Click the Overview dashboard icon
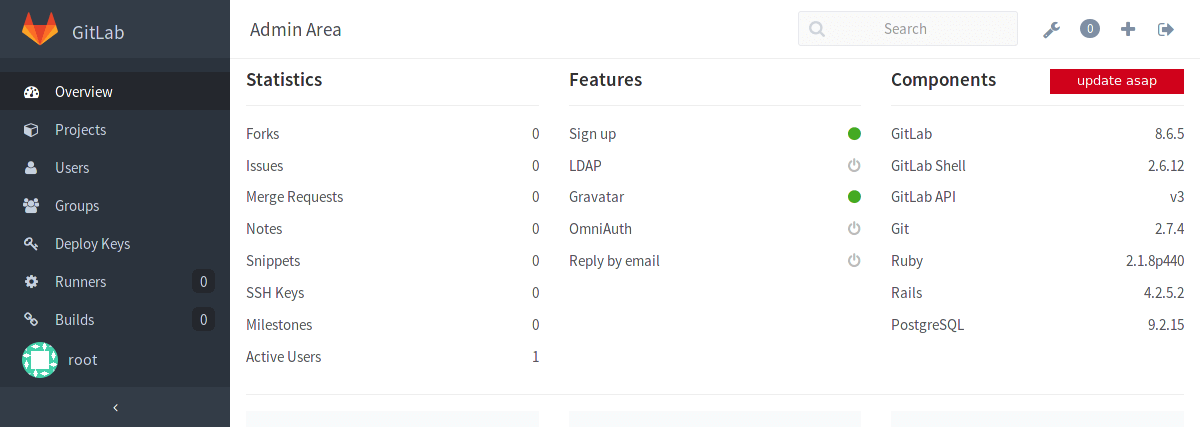 point(31,92)
